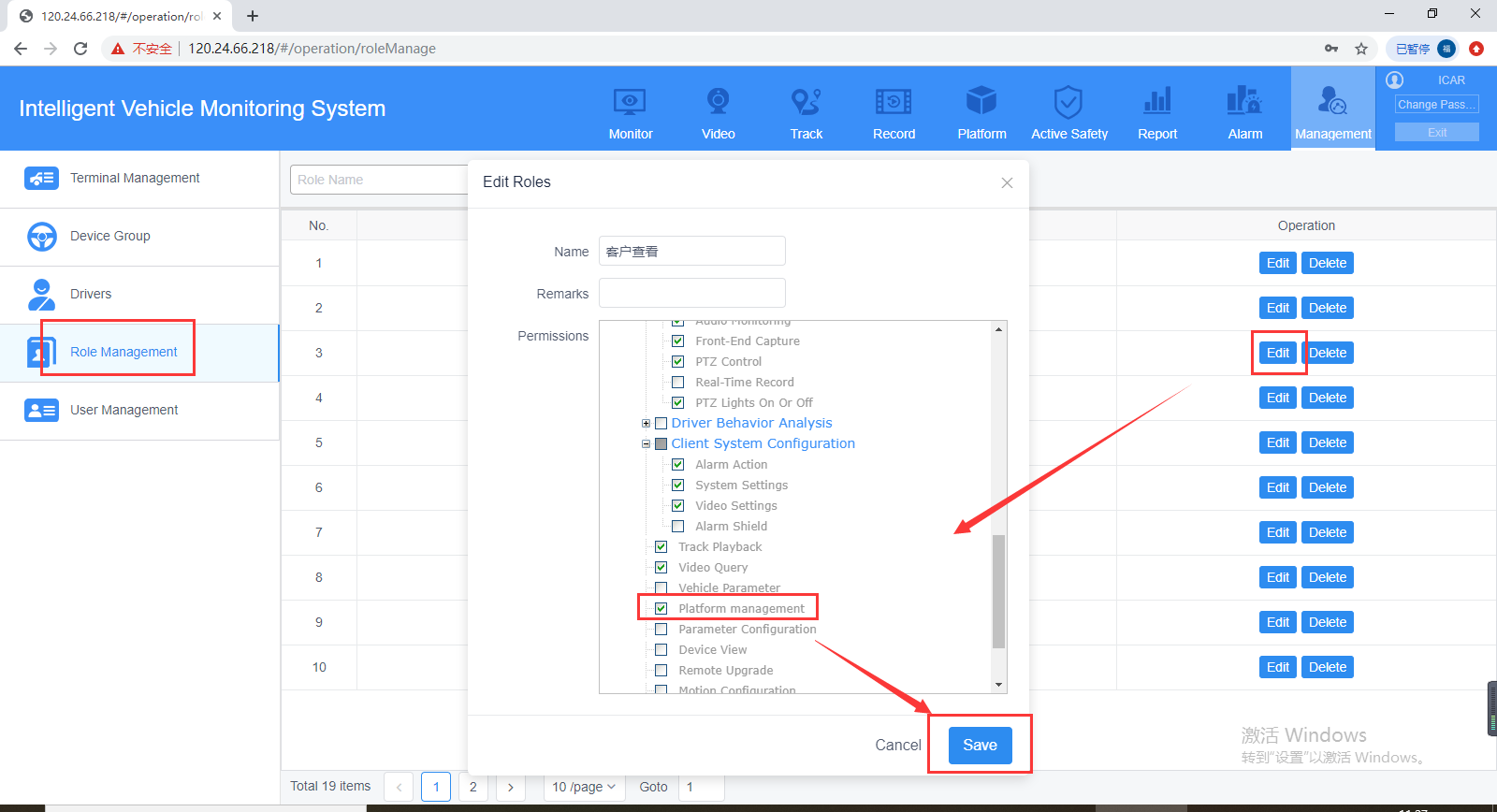This screenshot has height=812, width=1497.
Task: Save the edited role
Action: (x=980, y=746)
